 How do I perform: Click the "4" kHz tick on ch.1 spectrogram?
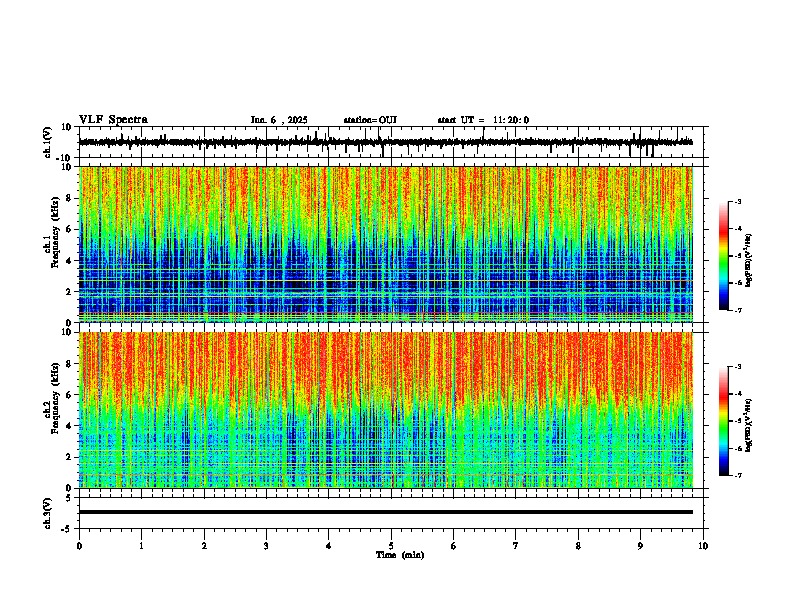point(70,261)
